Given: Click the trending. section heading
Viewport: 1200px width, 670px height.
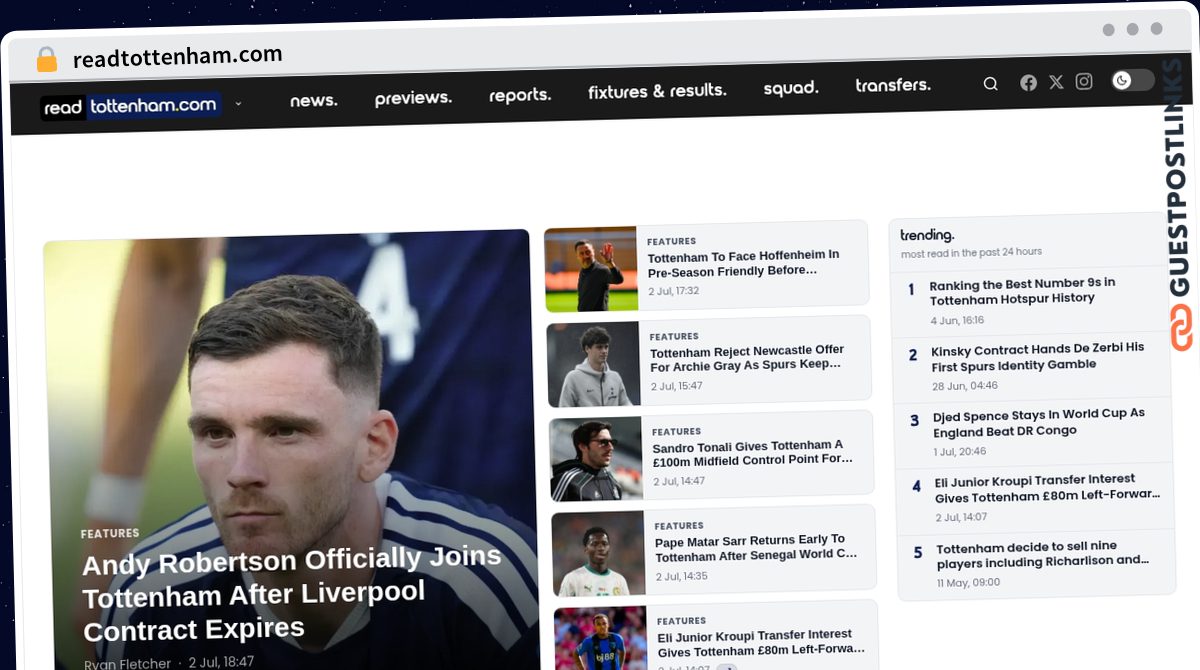Looking at the screenshot, I should (x=927, y=235).
